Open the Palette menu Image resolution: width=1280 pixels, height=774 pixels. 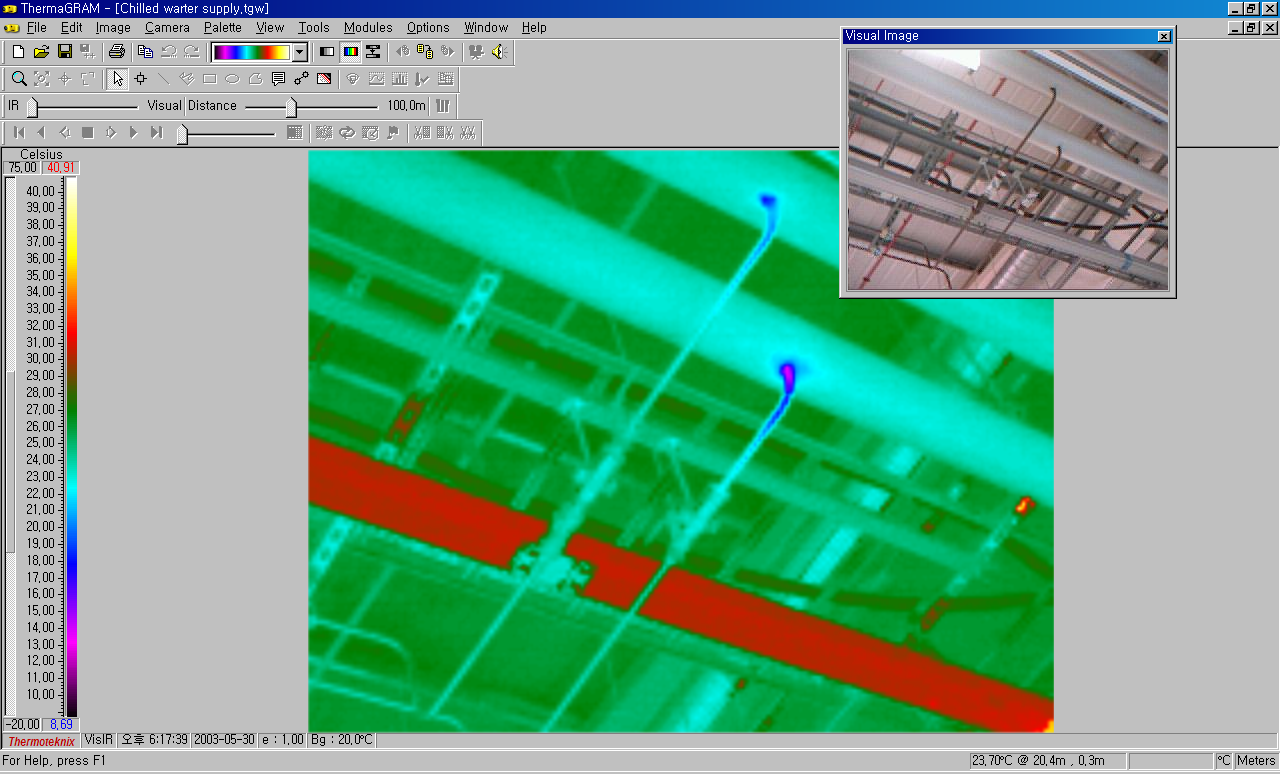(x=222, y=27)
